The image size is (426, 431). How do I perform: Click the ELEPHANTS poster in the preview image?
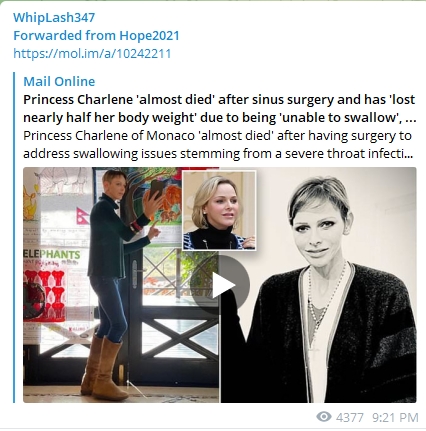[x=52, y=255]
